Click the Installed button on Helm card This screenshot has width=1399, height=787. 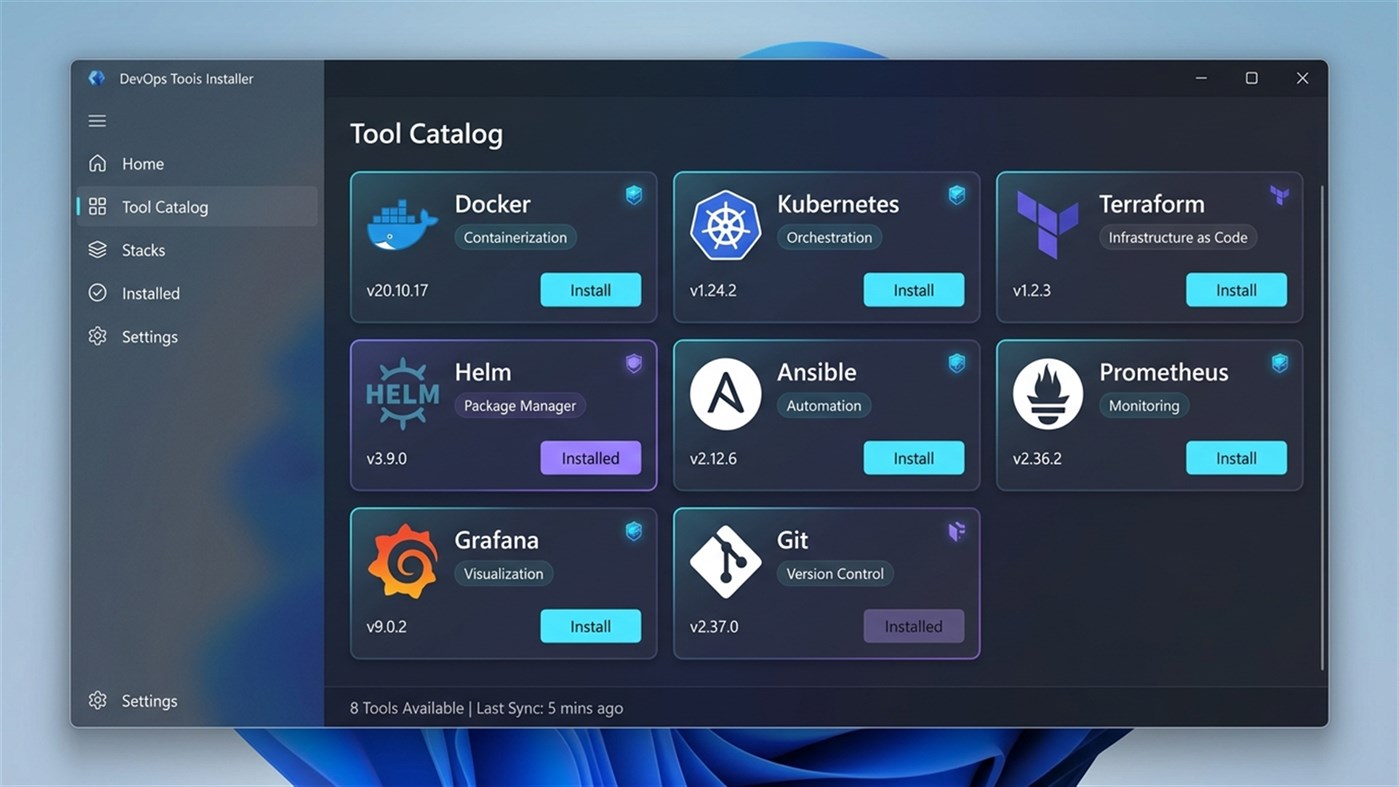pyautogui.click(x=591, y=458)
